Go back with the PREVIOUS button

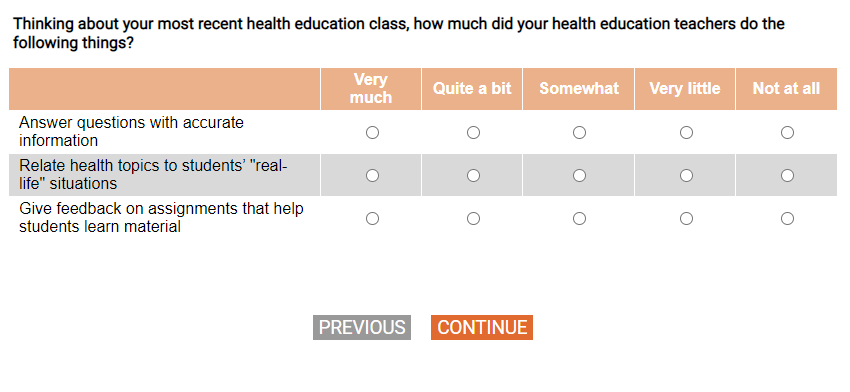tap(362, 327)
